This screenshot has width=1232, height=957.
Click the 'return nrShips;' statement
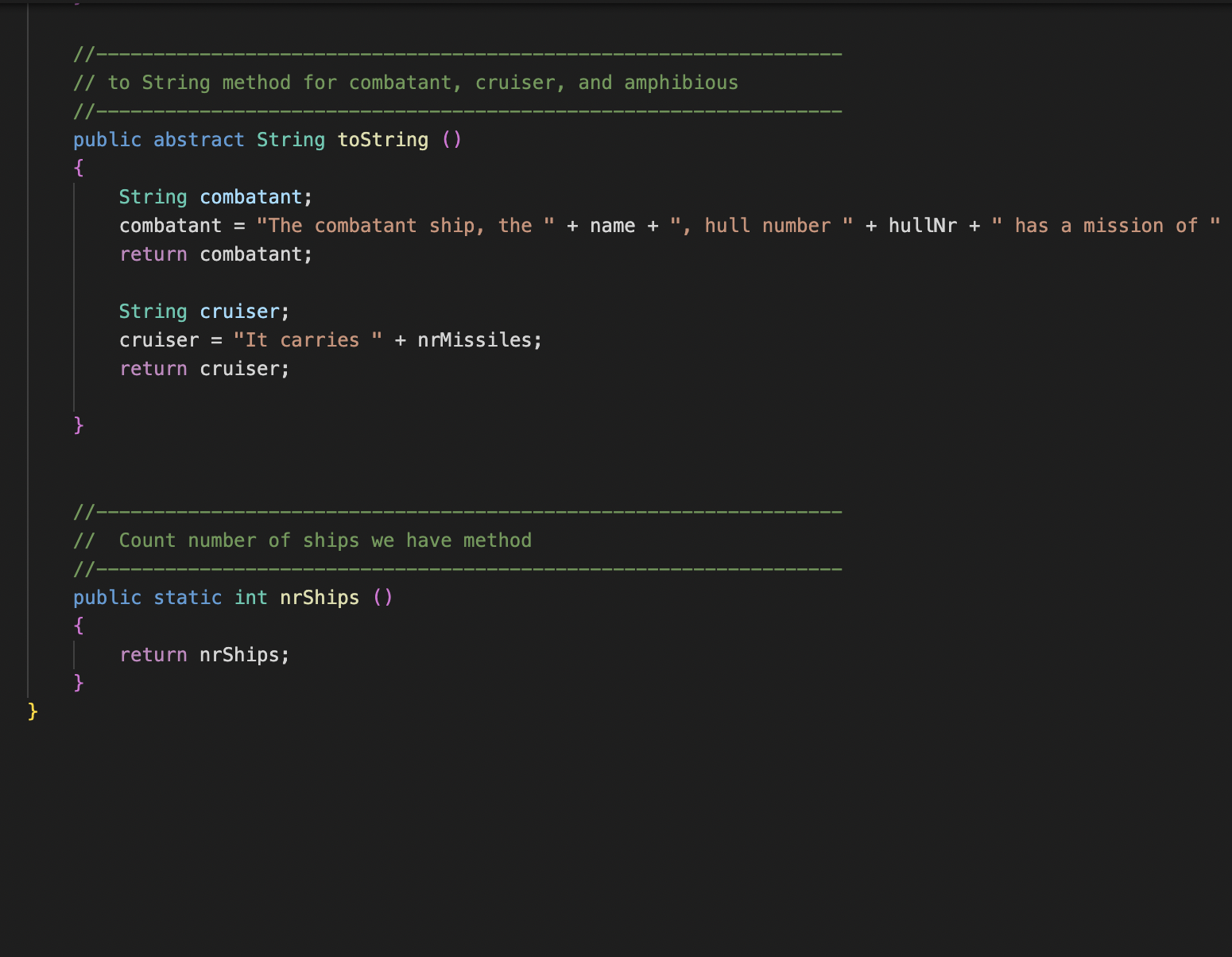(x=204, y=655)
